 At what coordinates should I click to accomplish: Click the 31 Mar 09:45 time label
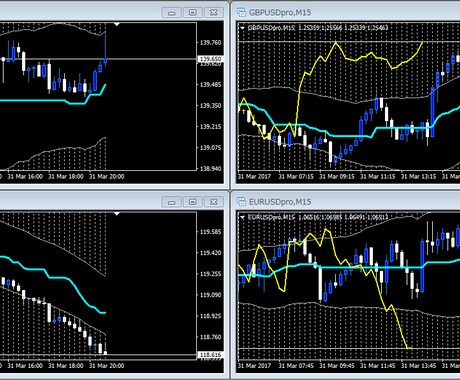[x=337, y=366]
